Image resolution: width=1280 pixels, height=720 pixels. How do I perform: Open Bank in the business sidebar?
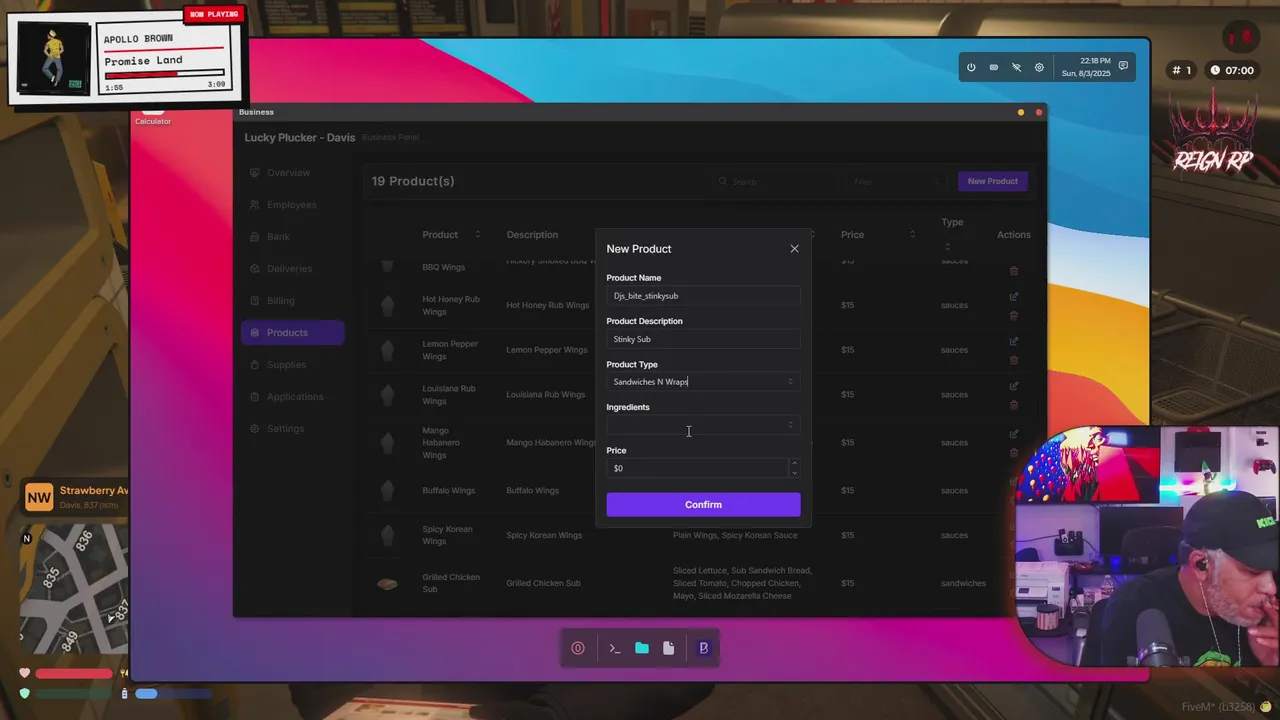click(292, 237)
